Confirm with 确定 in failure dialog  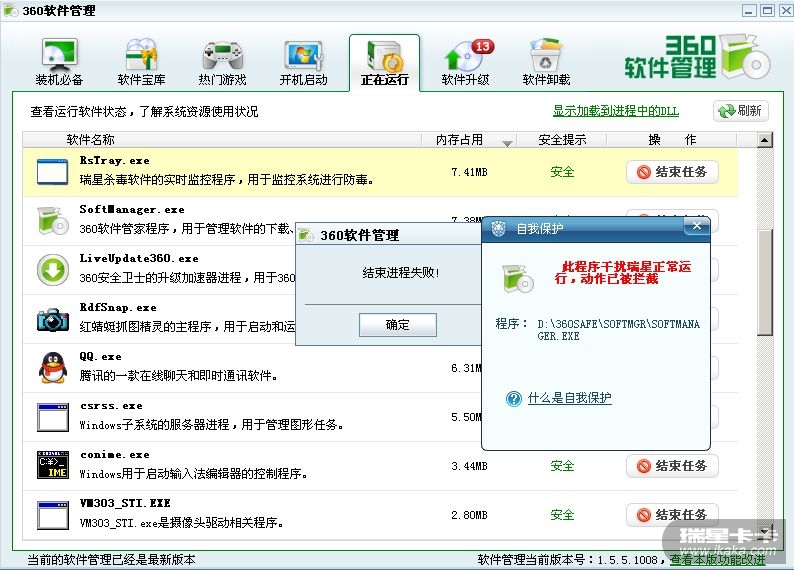[398, 324]
